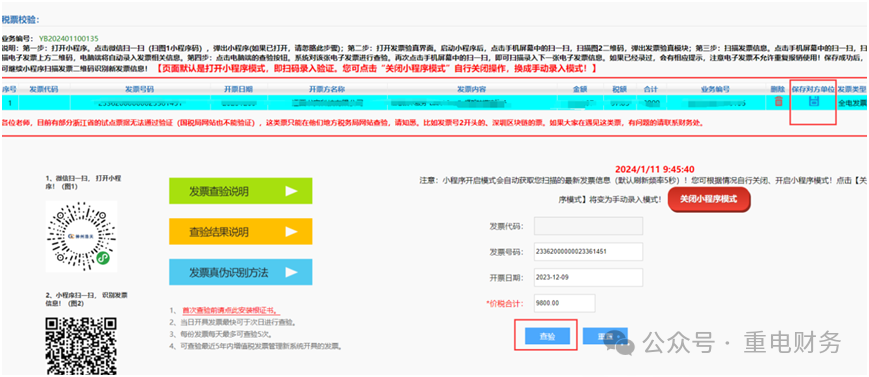Click the 合计 column header
The width and height of the screenshot is (869, 377).
pyautogui.click(x=651, y=89)
